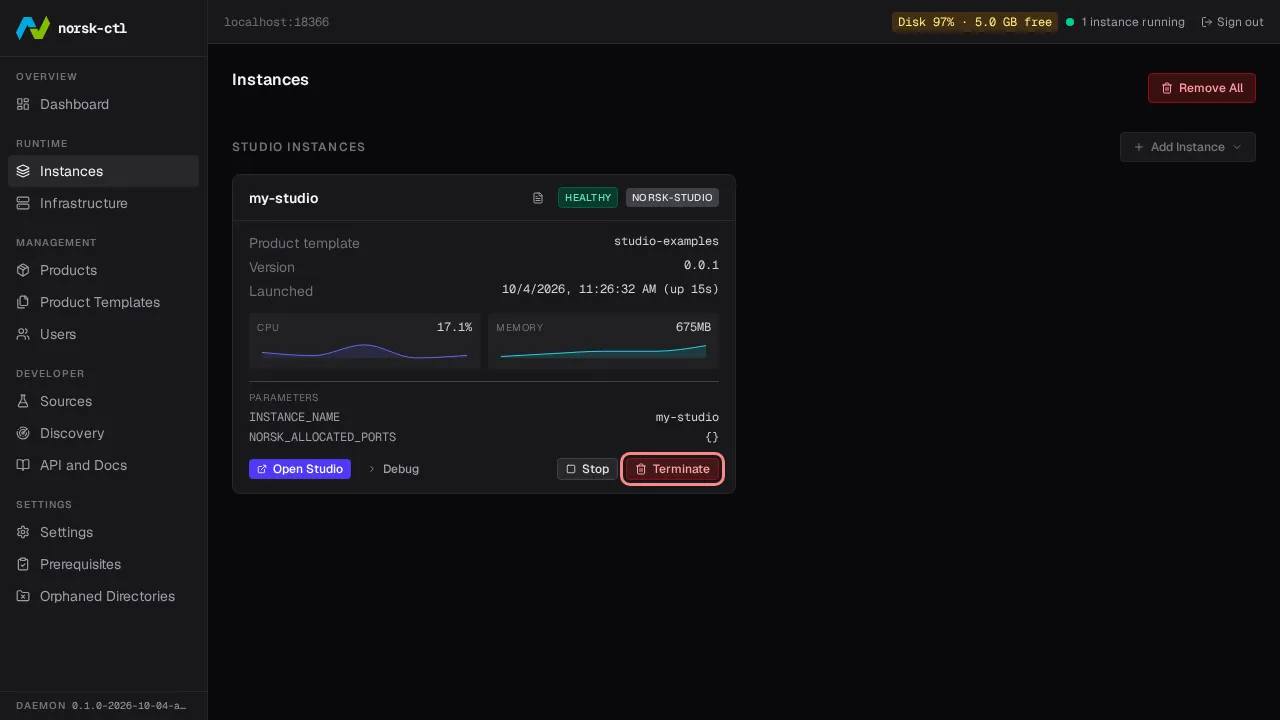Open my-studio logs document icon

(x=538, y=198)
